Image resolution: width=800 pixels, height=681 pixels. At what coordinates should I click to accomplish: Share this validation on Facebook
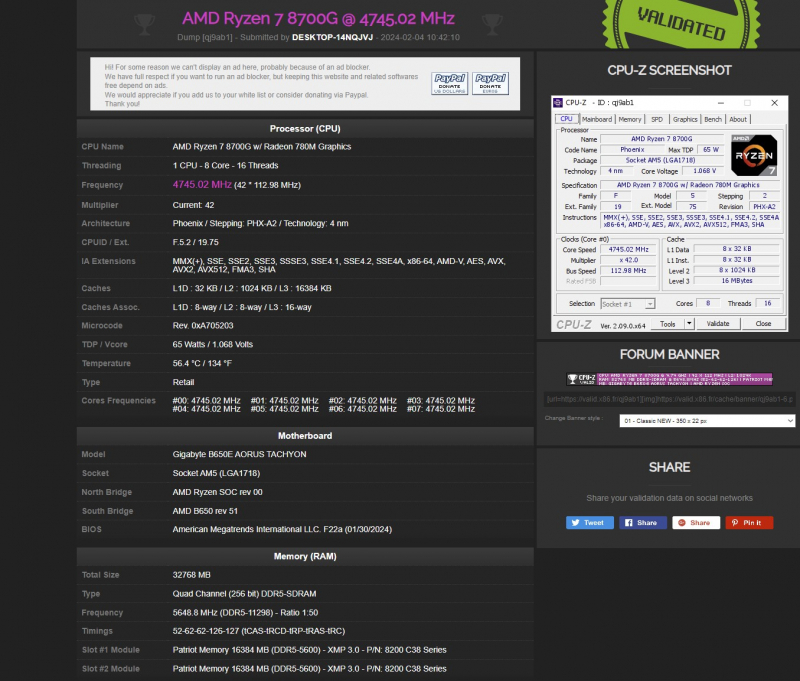click(642, 522)
